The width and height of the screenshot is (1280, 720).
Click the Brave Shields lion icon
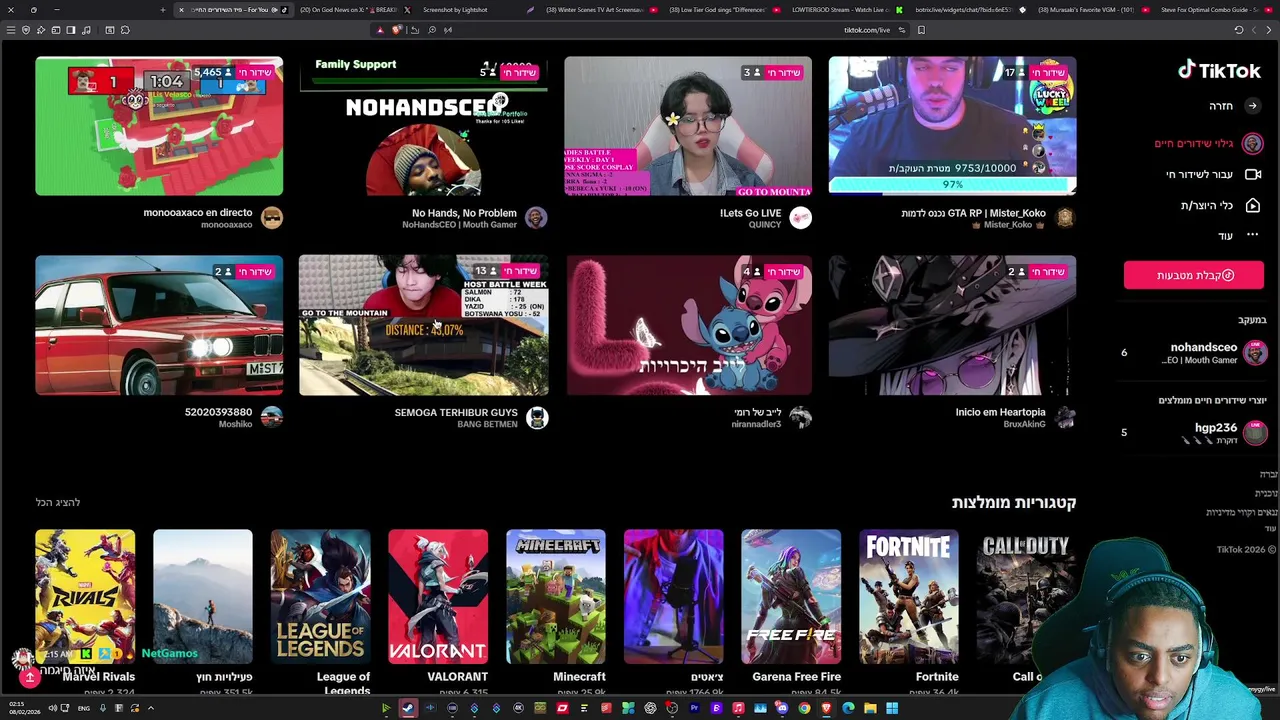pyautogui.click(x=396, y=30)
